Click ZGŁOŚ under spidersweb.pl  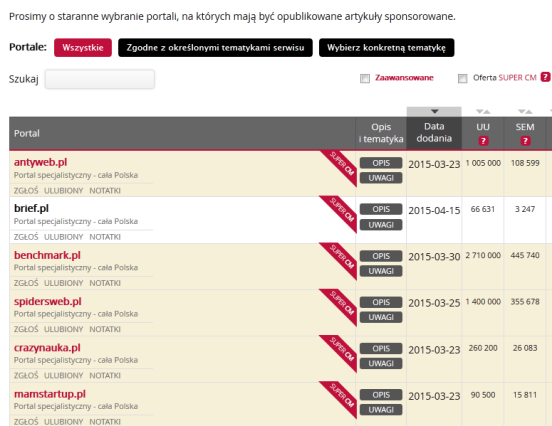[x=26, y=329]
